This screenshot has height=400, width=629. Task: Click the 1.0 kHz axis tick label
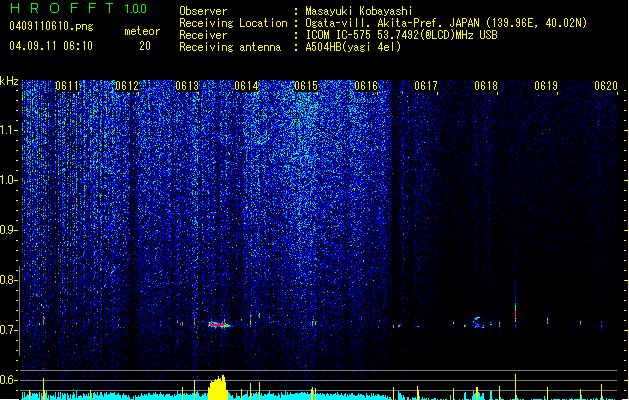(x=9, y=180)
